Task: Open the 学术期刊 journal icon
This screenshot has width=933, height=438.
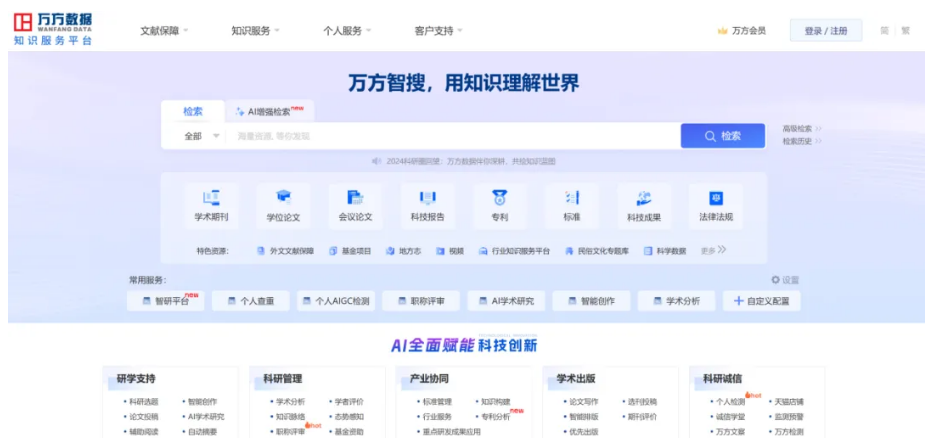Action: (211, 198)
